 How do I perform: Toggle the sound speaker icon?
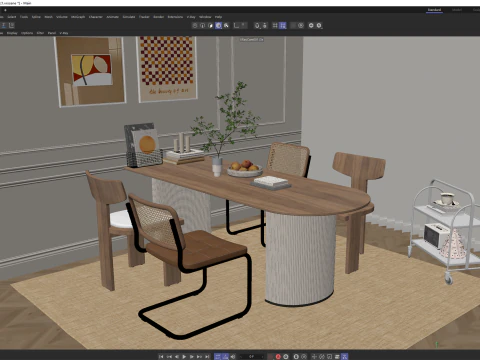pos(233,357)
